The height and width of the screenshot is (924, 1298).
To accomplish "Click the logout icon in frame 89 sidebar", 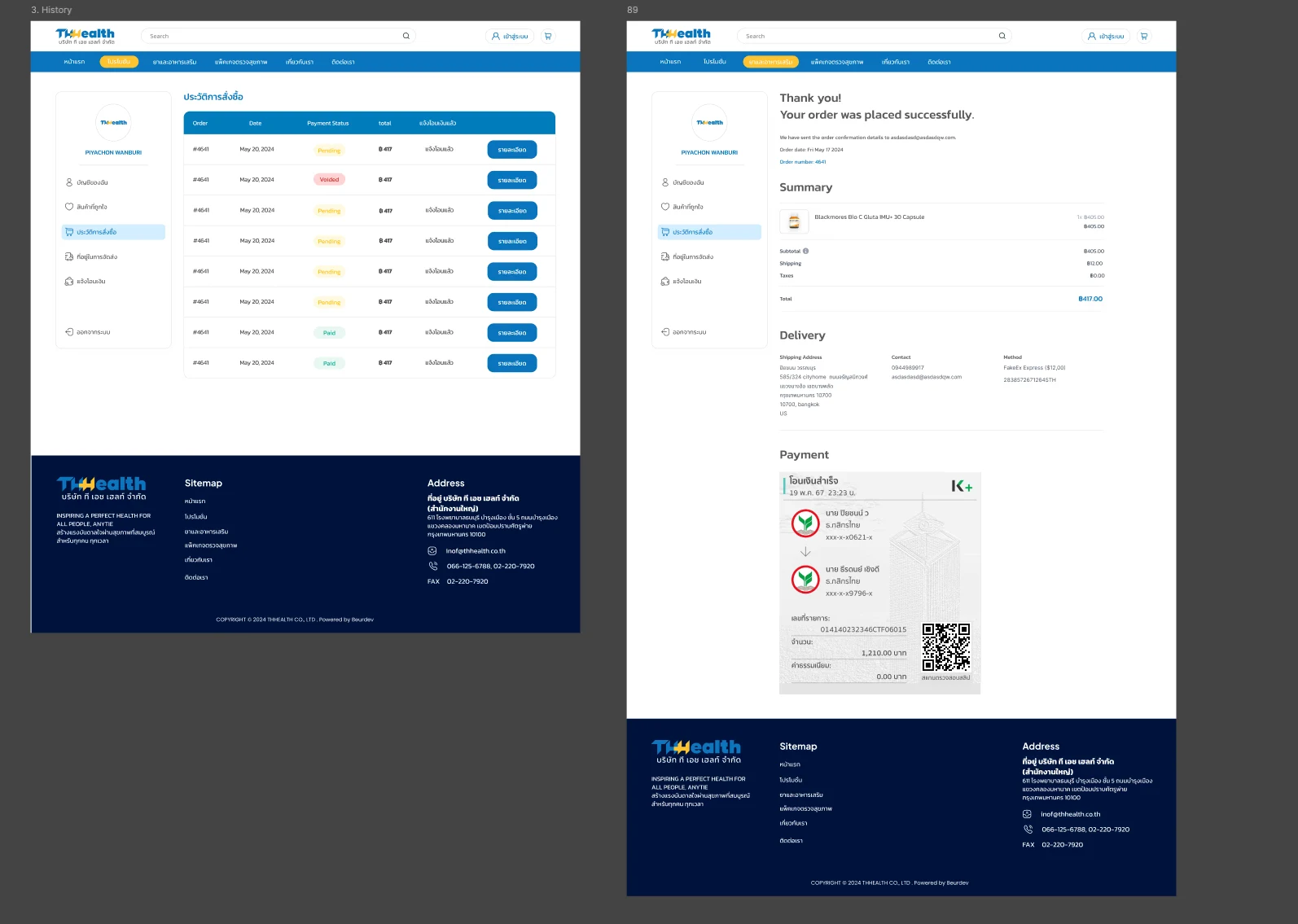I will [665, 332].
